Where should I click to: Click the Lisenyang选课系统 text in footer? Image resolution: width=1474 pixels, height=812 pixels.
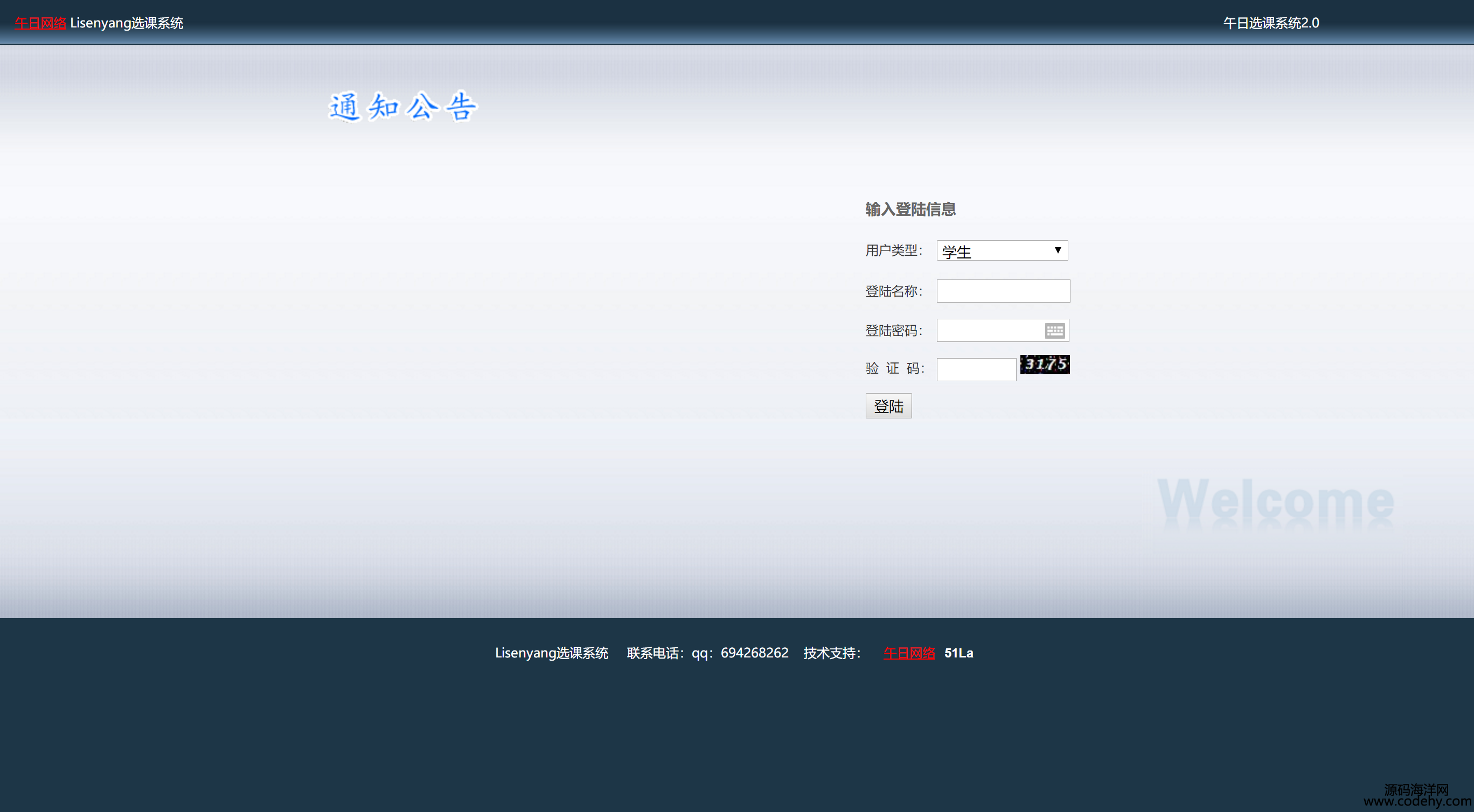click(x=551, y=653)
